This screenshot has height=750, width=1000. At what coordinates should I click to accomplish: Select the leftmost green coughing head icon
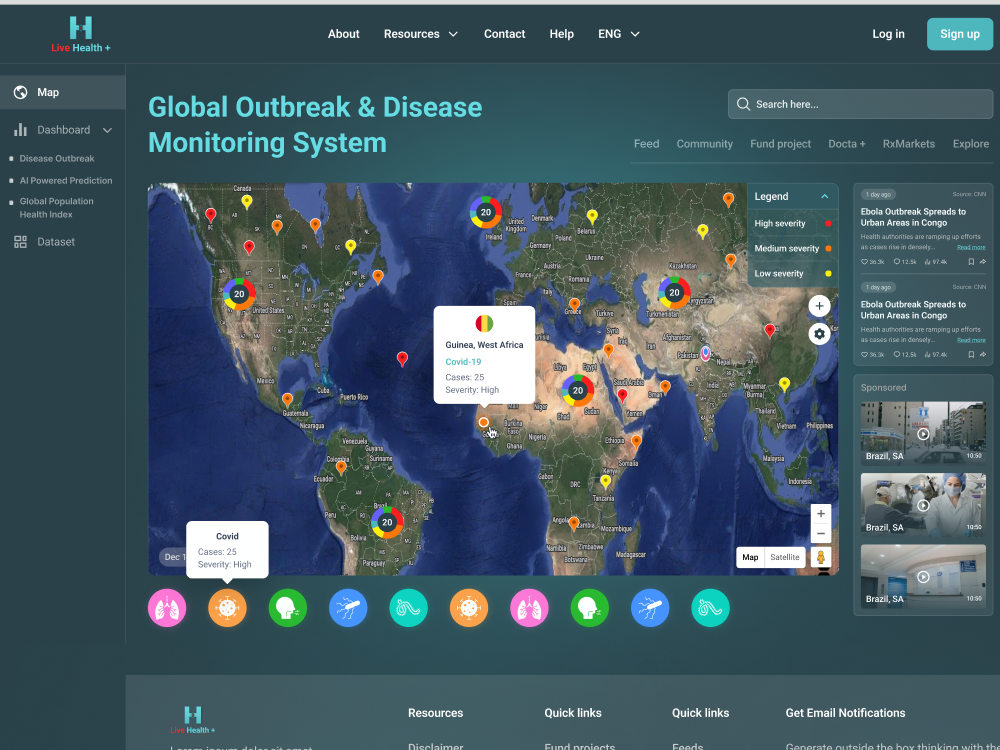(288, 608)
